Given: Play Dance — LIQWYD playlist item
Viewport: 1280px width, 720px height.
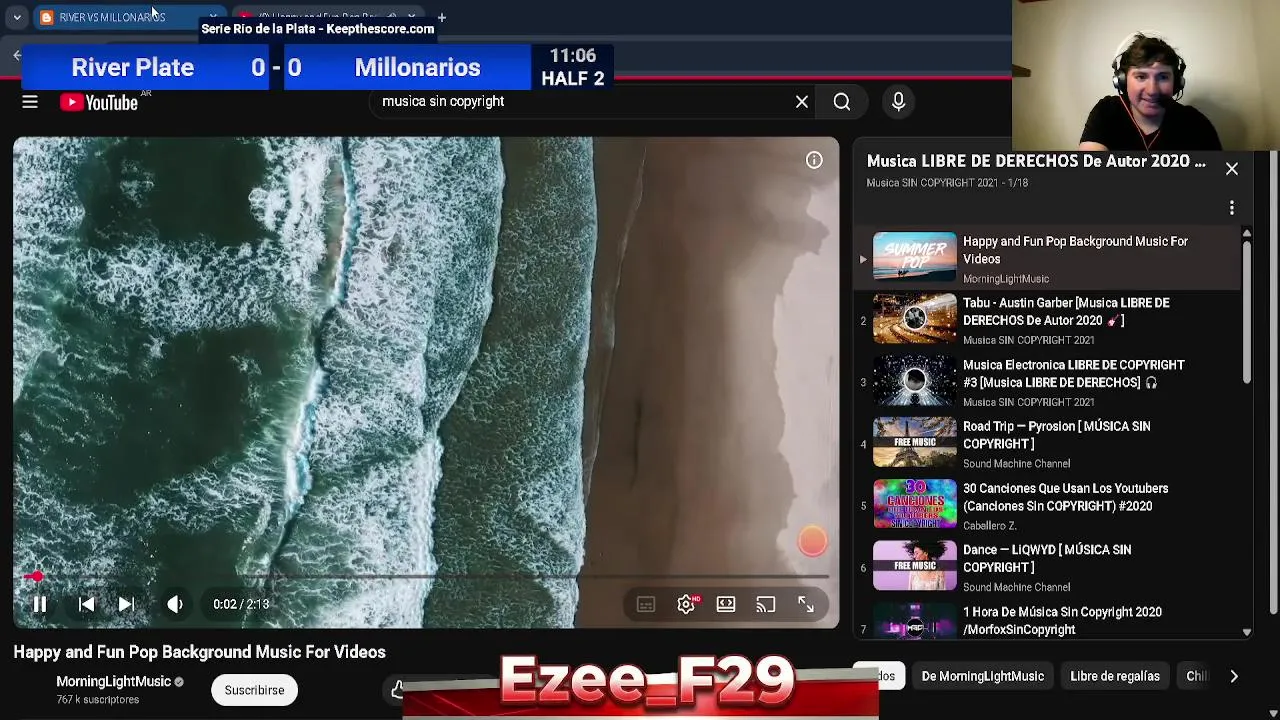Looking at the screenshot, I should tap(1047, 567).
